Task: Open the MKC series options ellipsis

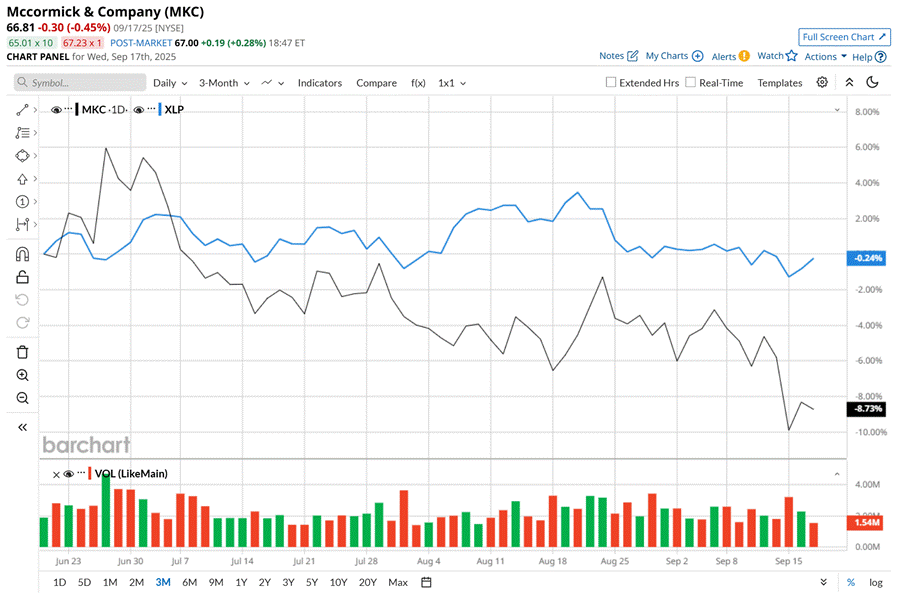Action: pyautogui.click(x=69, y=108)
